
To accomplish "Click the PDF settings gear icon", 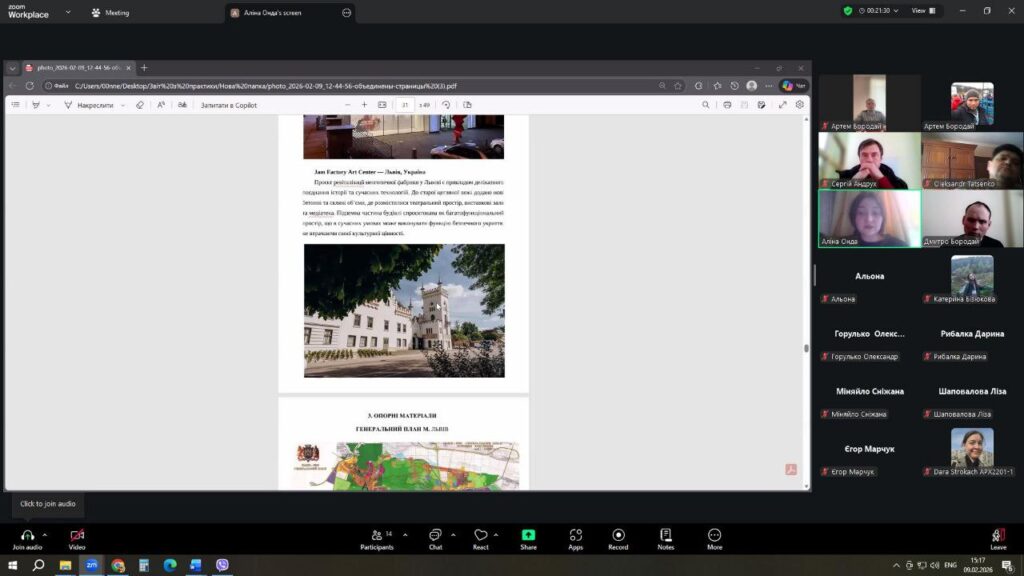I will click(x=800, y=105).
